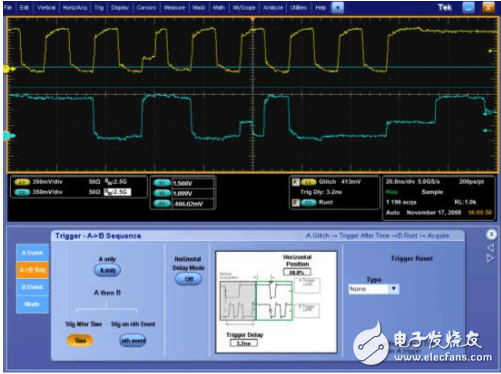Click the upper panel navigation arrow
Image resolution: width=501 pixels, height=374 pixels.
[x=491, y=248]
